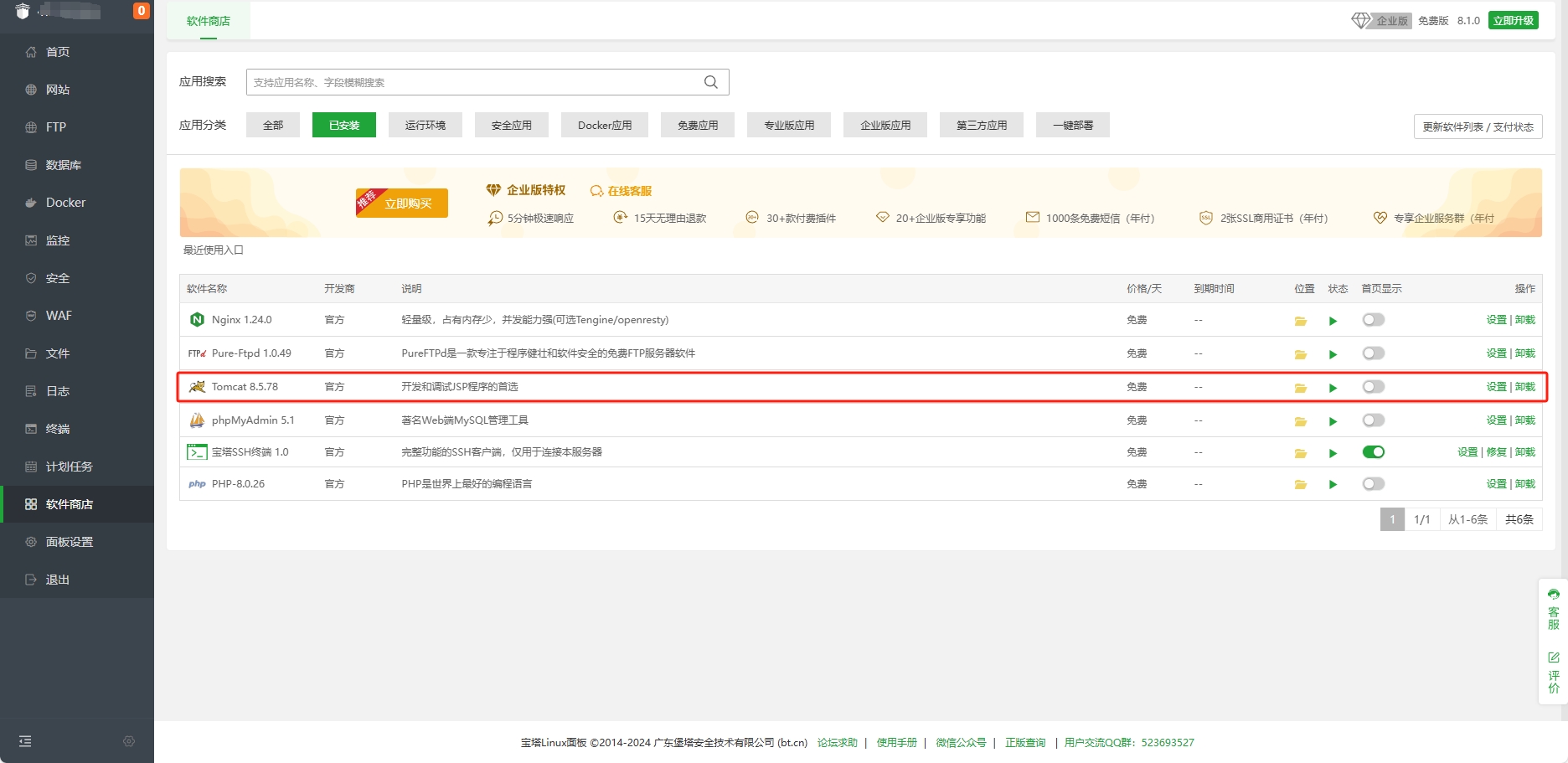Open PHP-8.0.26 folder location icon
The width and height of the screenshot is (1568, 763).
click(1300, 484)
